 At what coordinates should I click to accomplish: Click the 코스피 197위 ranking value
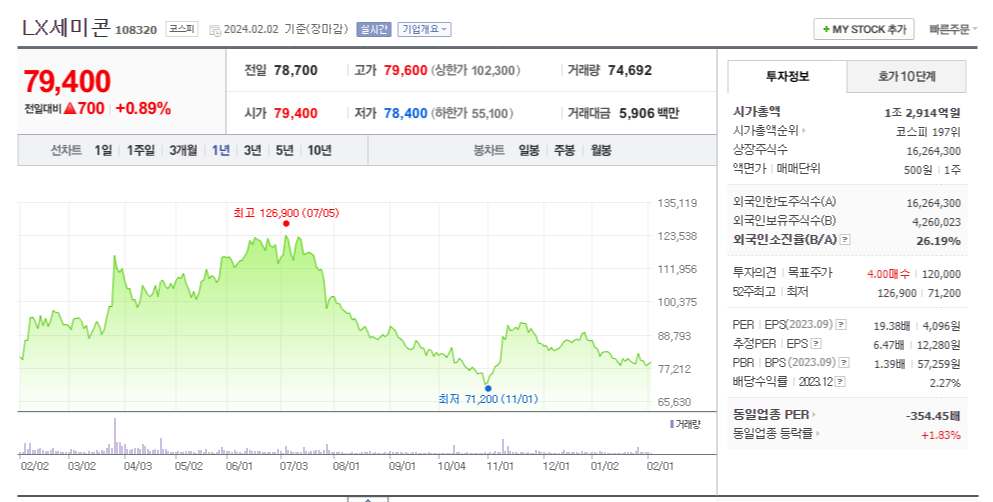tap(928, 132)
